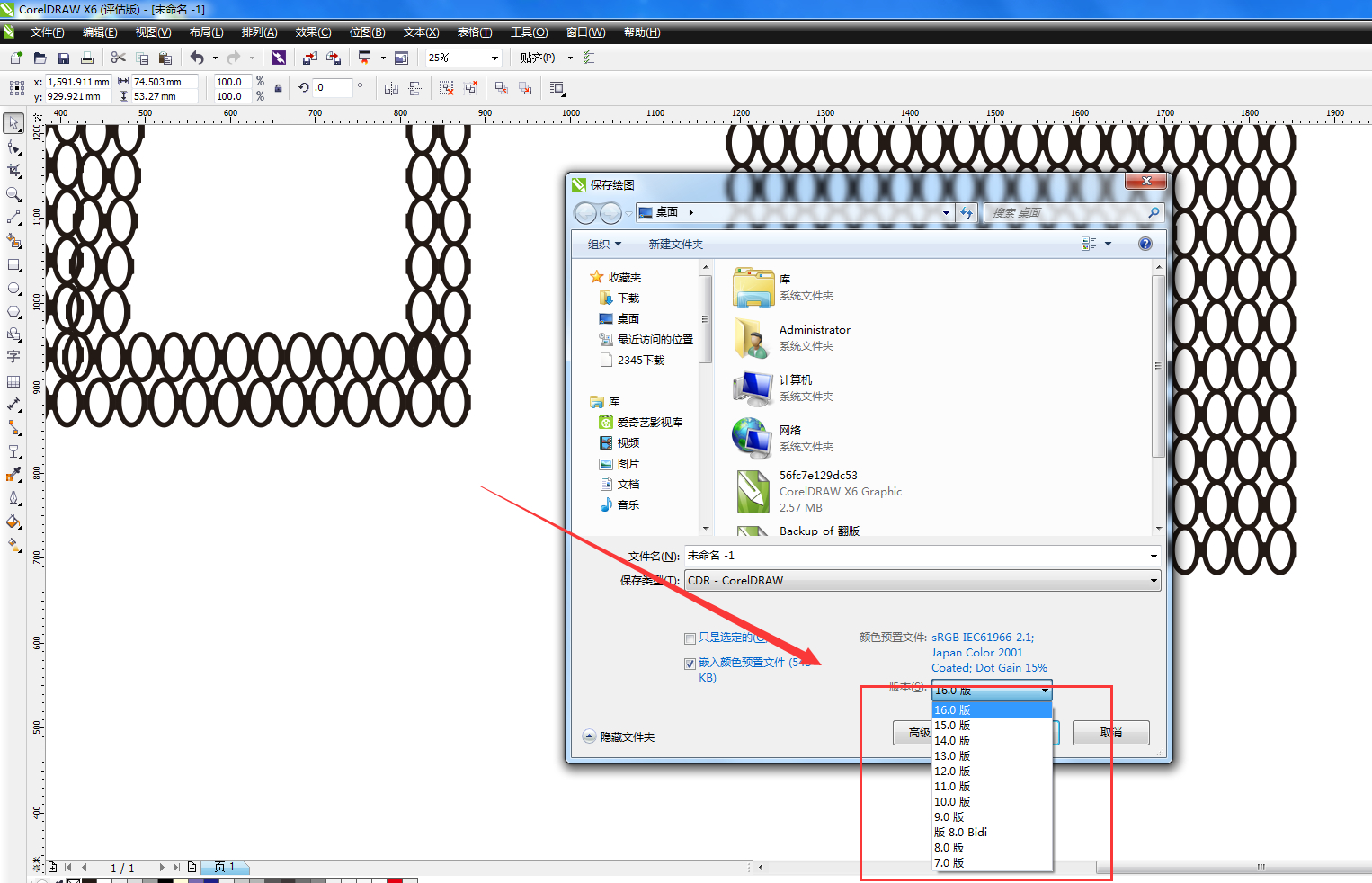Open the 视图 menu
The width and height of the screenshot is (1372, 883).
(x=153, y=32)
